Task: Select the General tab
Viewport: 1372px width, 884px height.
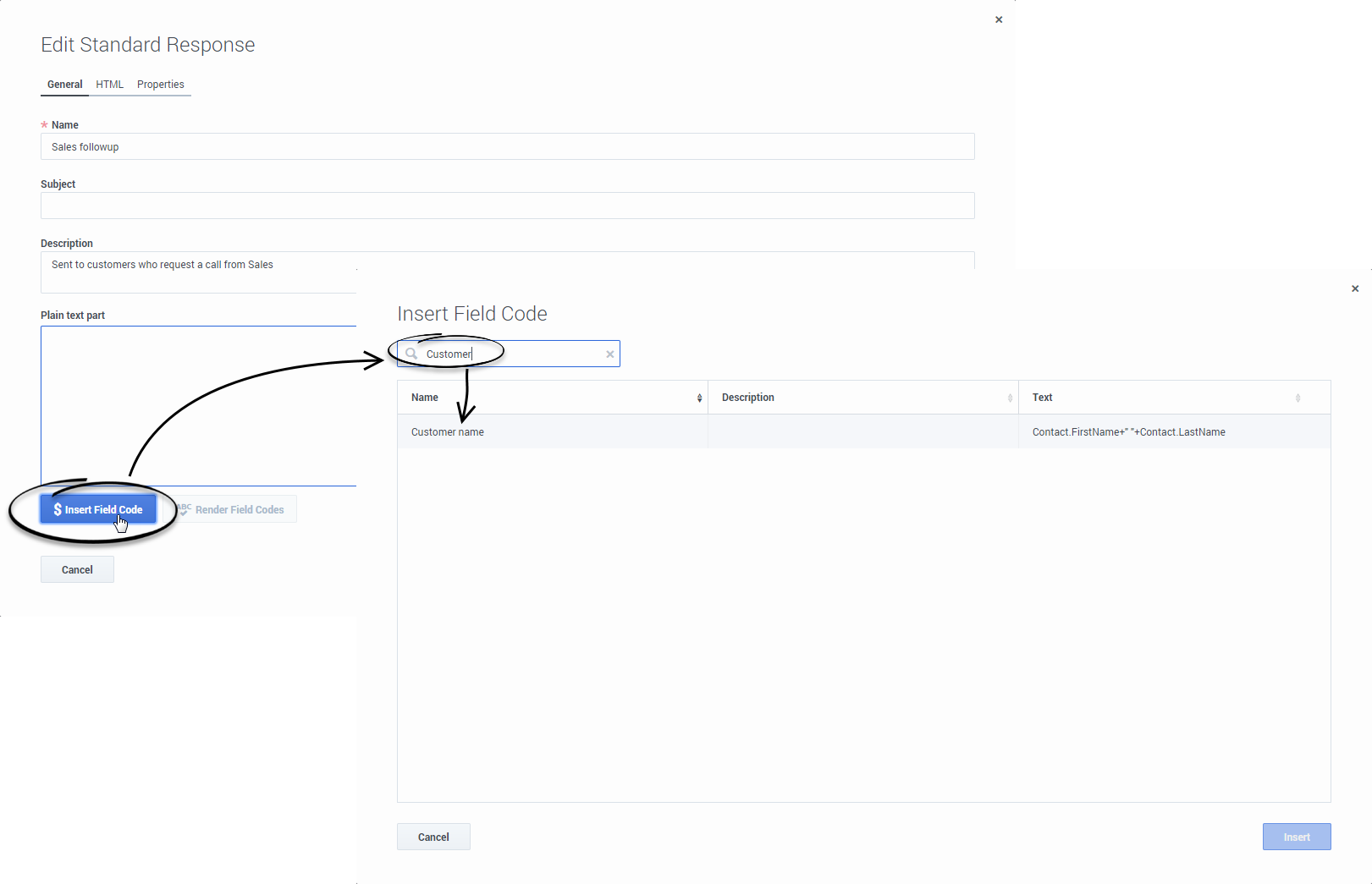Action: (x=64, y=85)
